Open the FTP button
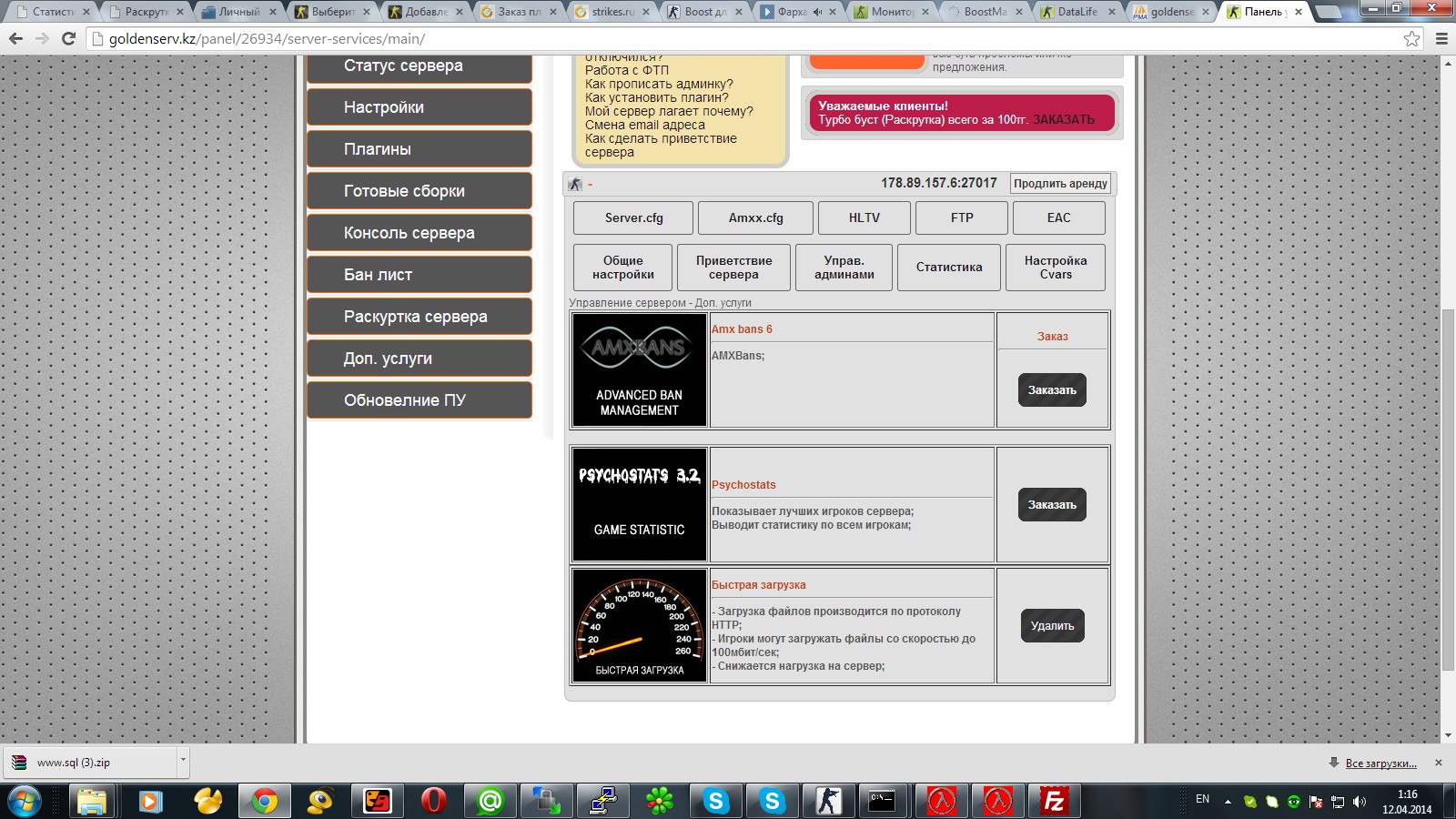Viewport: 1456px width, 819px height. [x=962, y=218]
